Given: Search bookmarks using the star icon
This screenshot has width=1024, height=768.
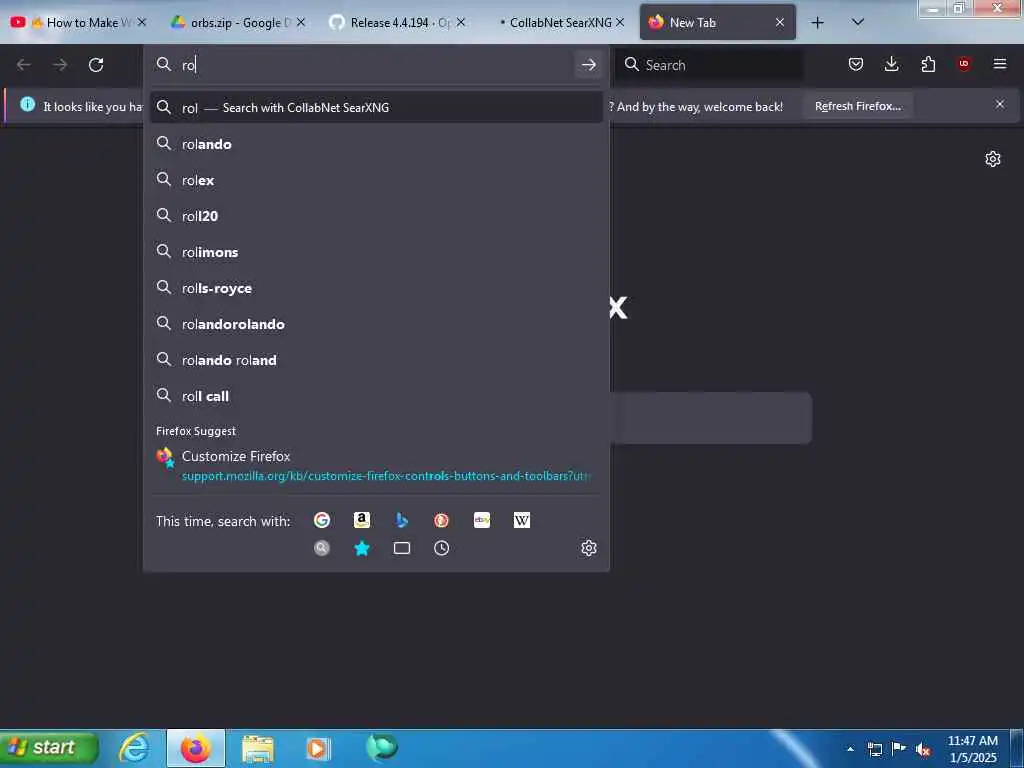Looking at the screenshot, I should coord(362,548).
